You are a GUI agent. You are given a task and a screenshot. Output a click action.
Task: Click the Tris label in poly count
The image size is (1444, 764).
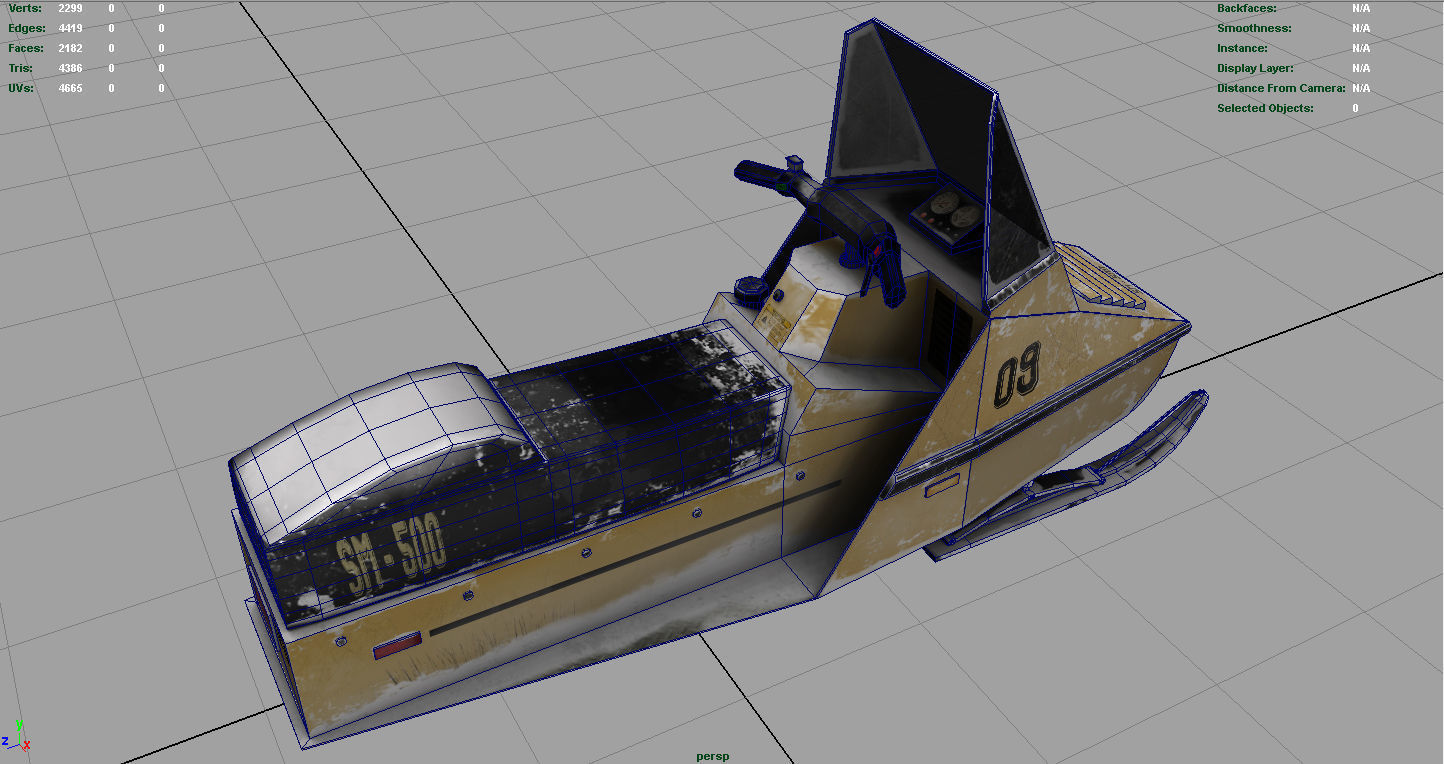pyautogui.click(x=21, y=68)
